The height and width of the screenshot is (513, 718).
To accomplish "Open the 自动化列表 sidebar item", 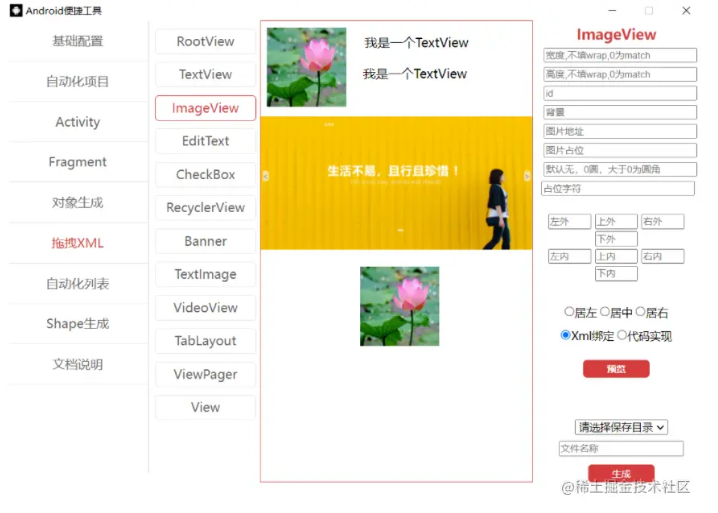I will pos(77,284).
